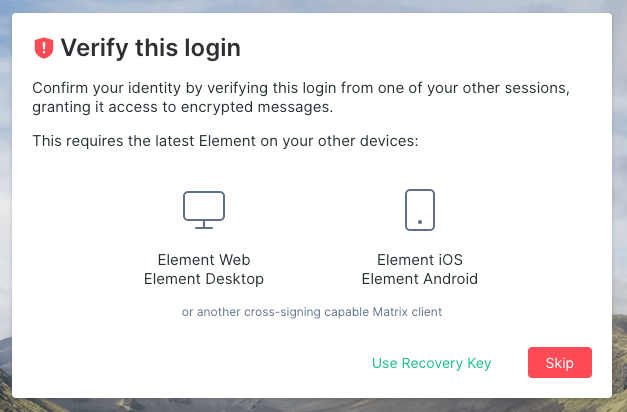This screenshot has height=412, width=627.
Task: Click the 'Verify this login' heading
Action: coord(151,47)
